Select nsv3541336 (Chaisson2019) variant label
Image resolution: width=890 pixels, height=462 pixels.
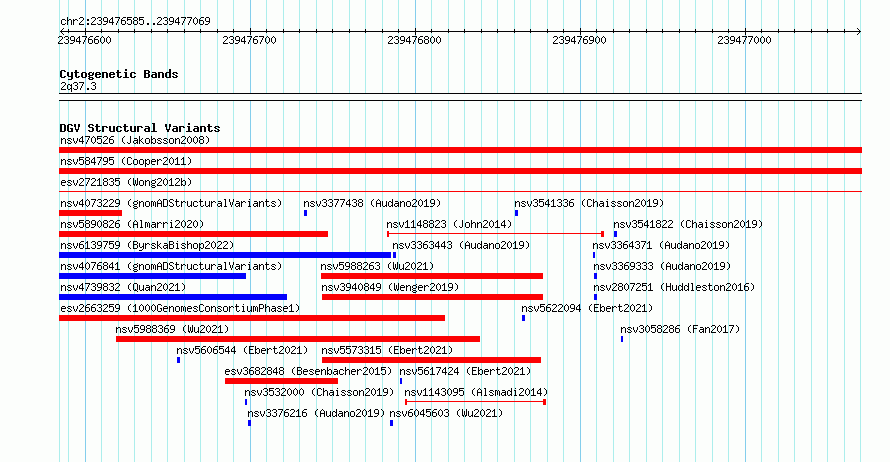click(589, 203)
